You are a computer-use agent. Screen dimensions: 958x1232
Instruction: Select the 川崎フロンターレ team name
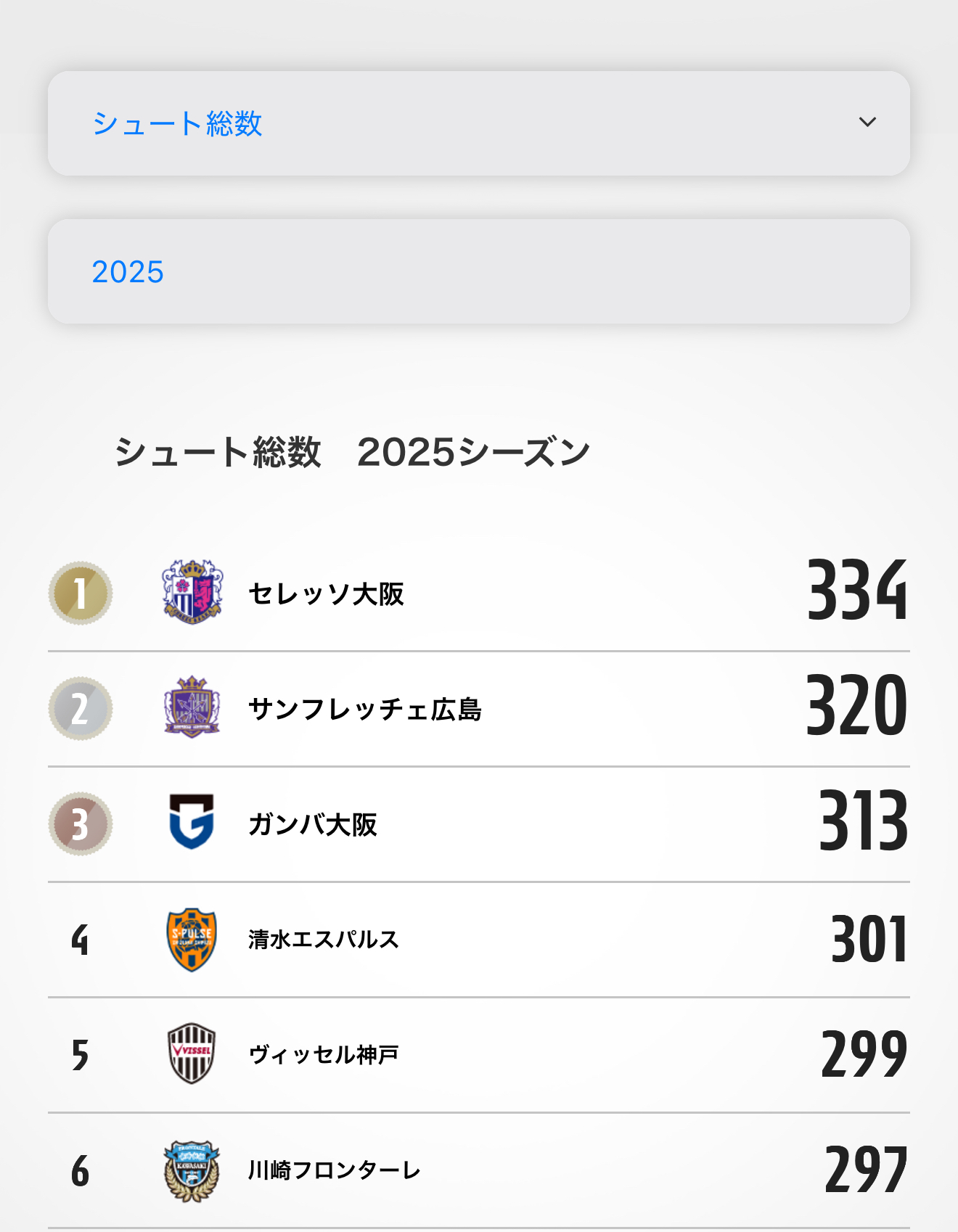[x=335, y=1170]
